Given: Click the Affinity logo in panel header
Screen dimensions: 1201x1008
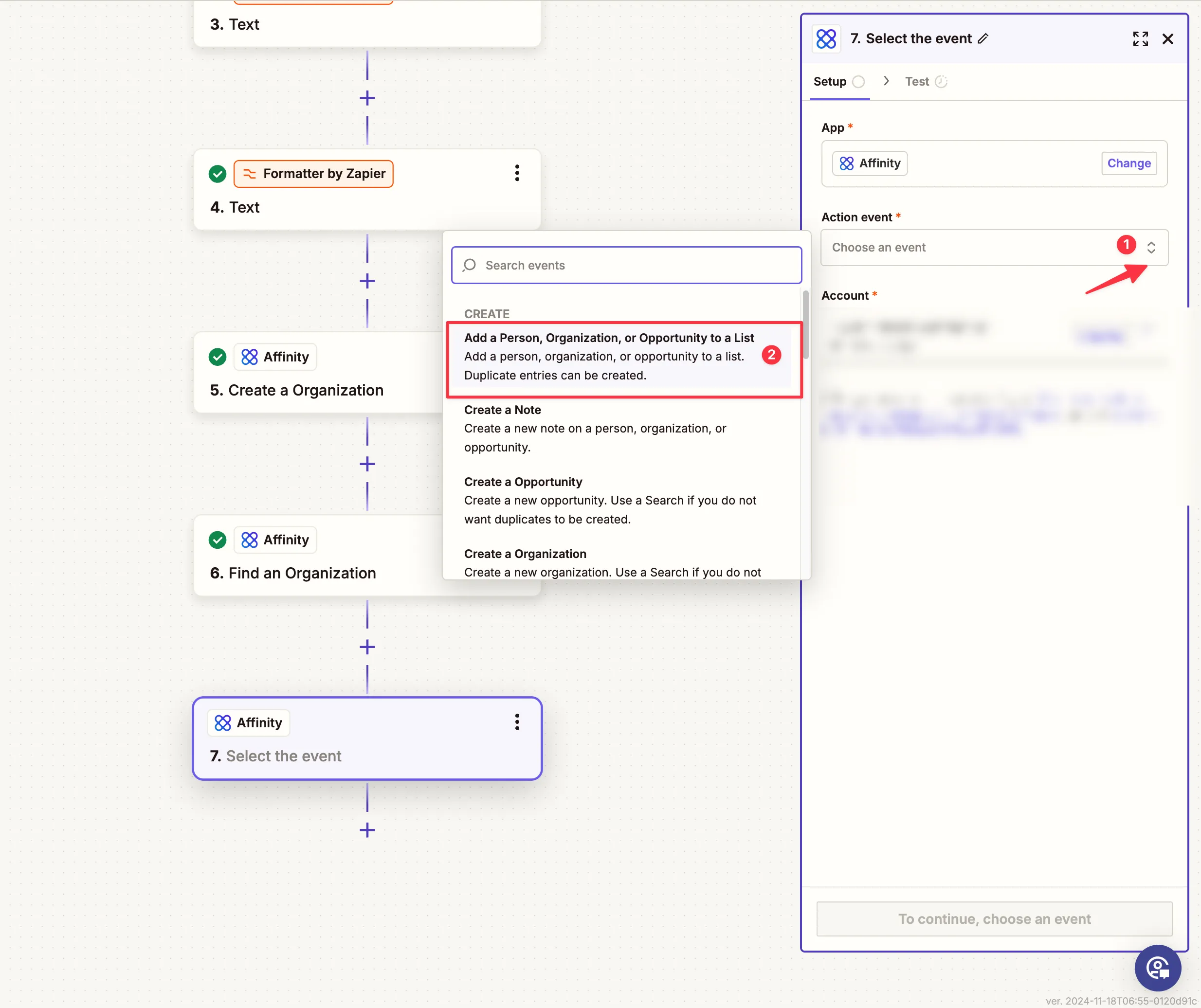Looking at the screenshot, I should 826,39.
